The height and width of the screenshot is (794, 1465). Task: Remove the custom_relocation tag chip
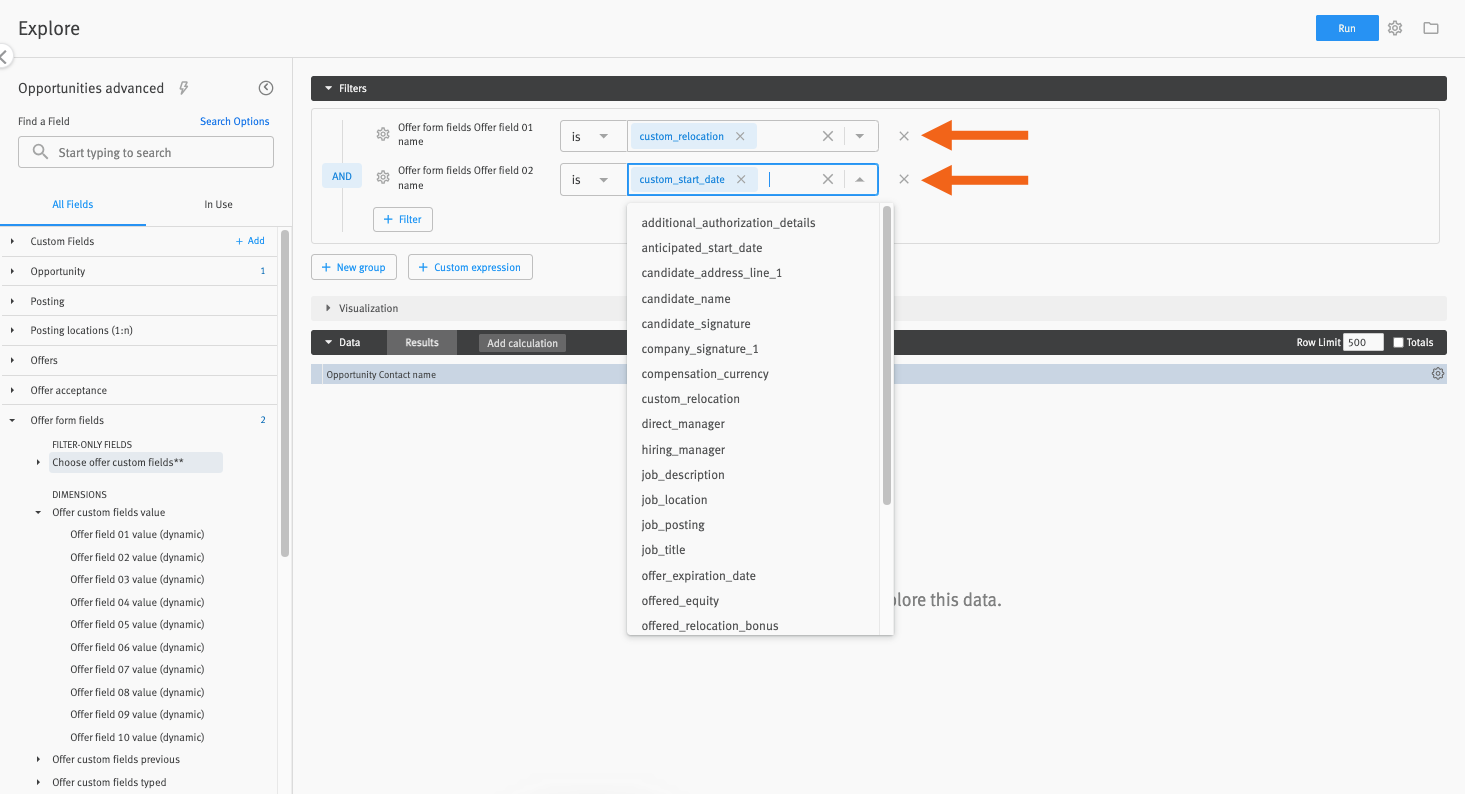coord(740,136)
